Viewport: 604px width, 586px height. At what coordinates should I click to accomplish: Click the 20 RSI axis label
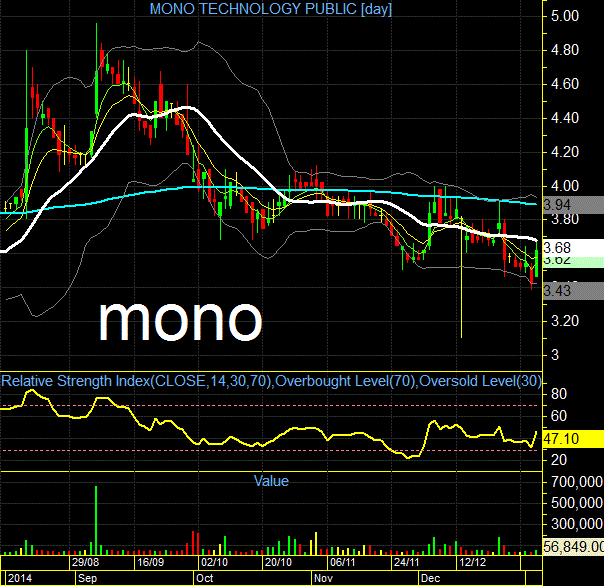pyautogui.click(x=559, y=460)
